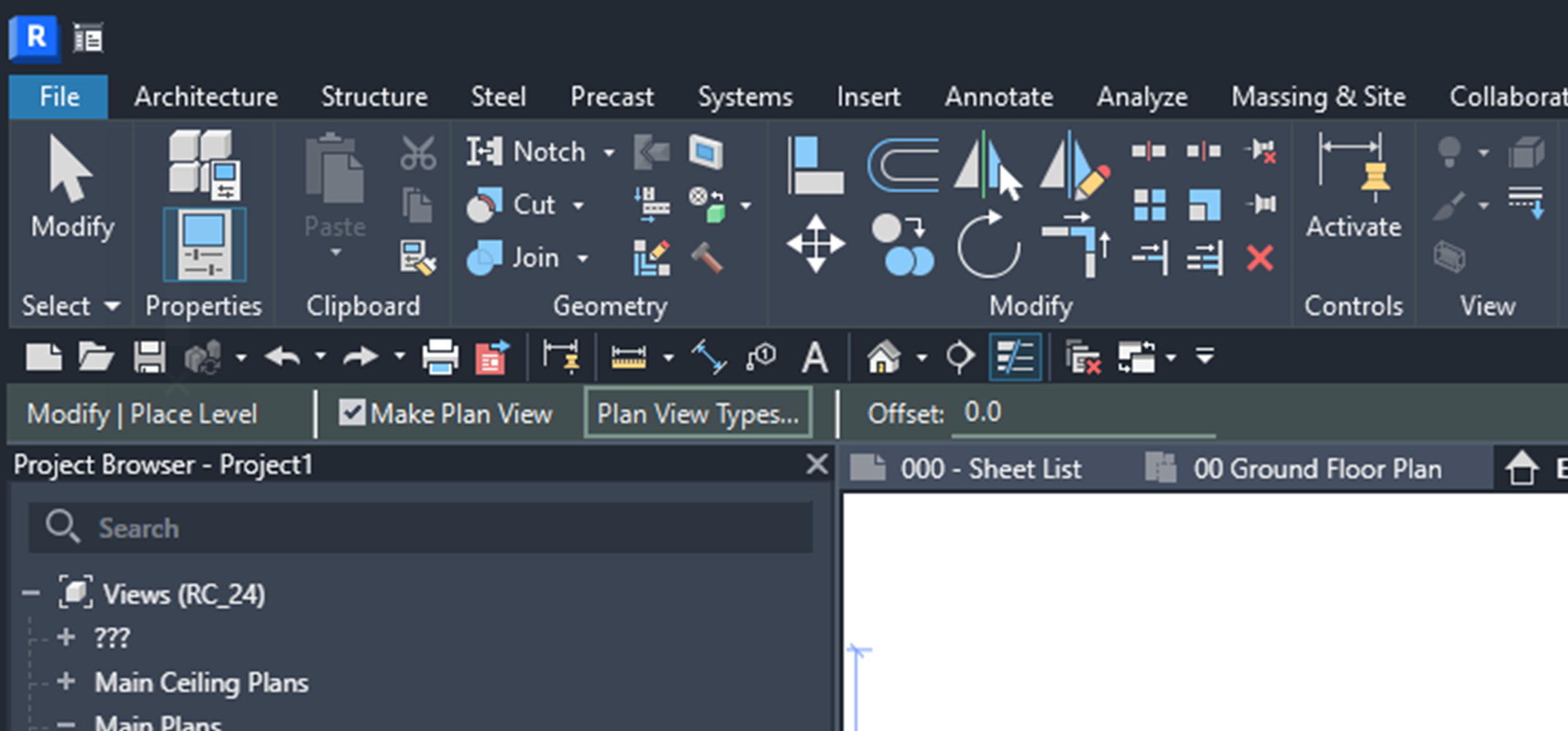Select the Copy tool icon

tap(902, 245)
